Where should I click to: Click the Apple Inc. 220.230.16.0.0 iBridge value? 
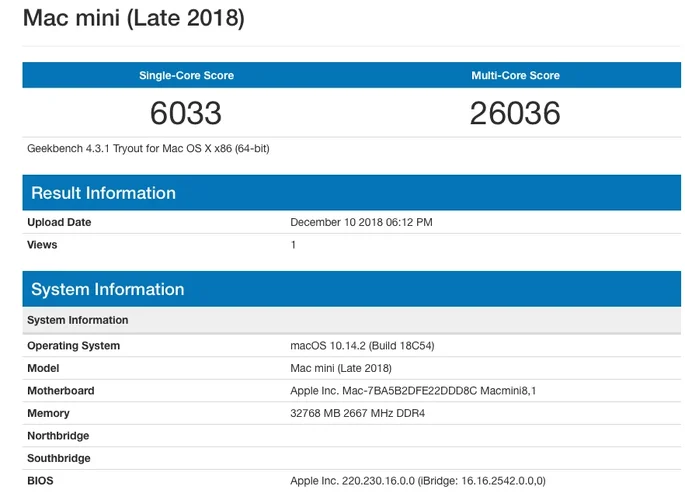pyautogui.click(x=418, y=481)
